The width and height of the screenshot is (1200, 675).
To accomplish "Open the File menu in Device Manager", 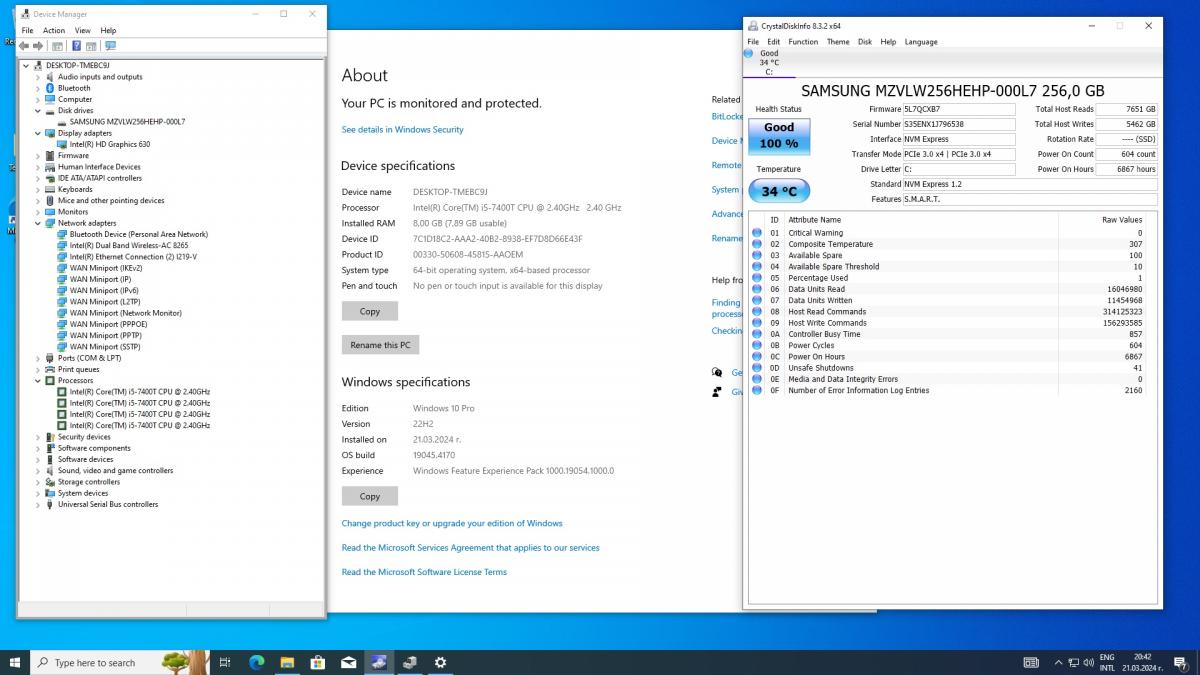I will click(x=27, y=30).
